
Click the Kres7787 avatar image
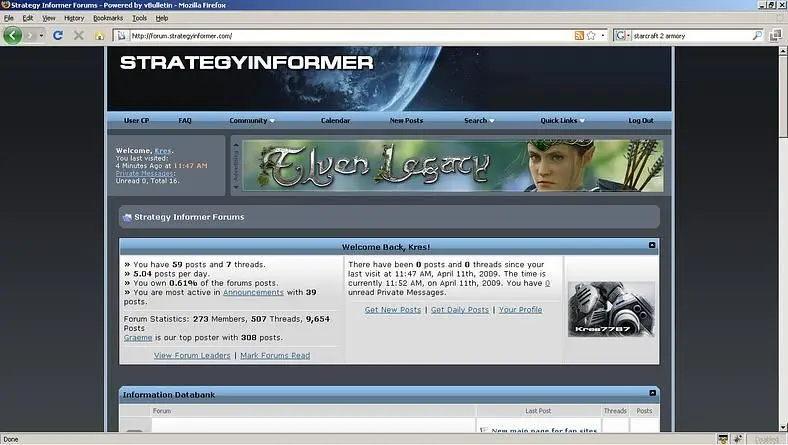point(611,309)
